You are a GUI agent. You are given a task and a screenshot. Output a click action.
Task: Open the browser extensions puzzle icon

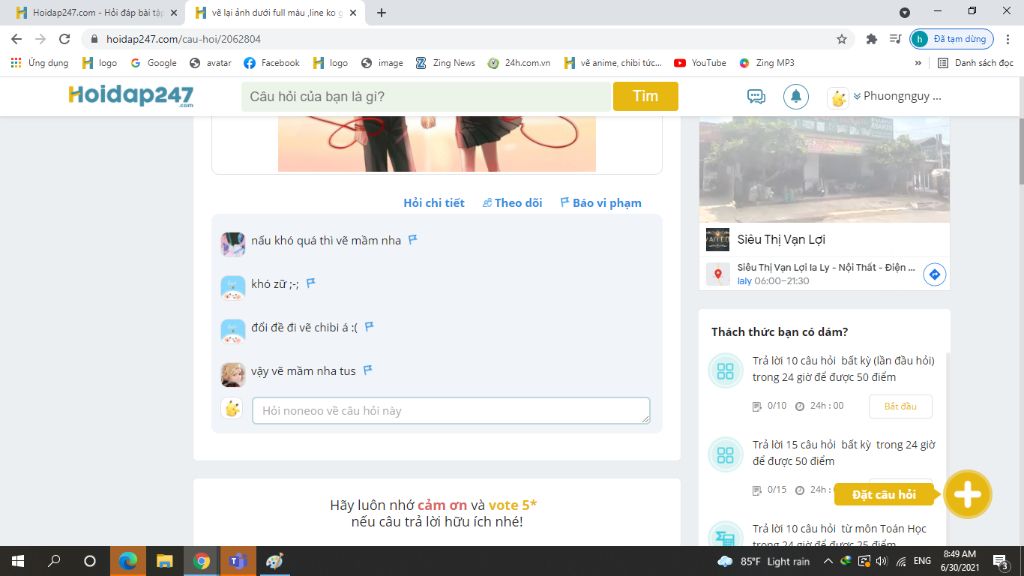click(x=871, y=39)
